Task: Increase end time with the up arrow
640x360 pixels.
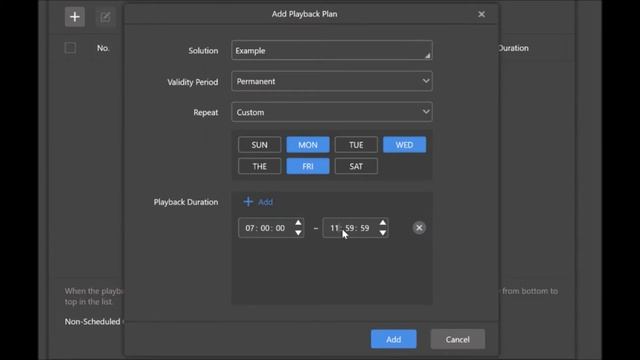Action: click(x=382, y=223)
